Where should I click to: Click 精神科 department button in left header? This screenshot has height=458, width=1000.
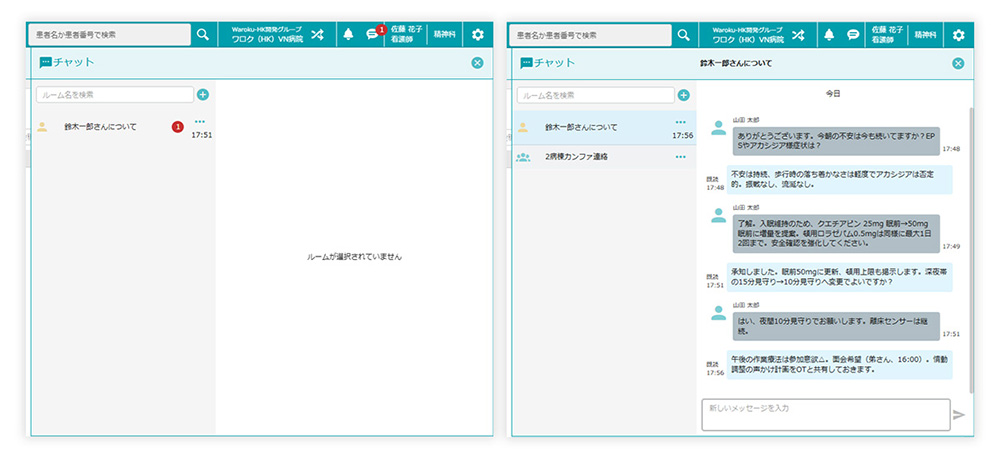tap(444, 34)
